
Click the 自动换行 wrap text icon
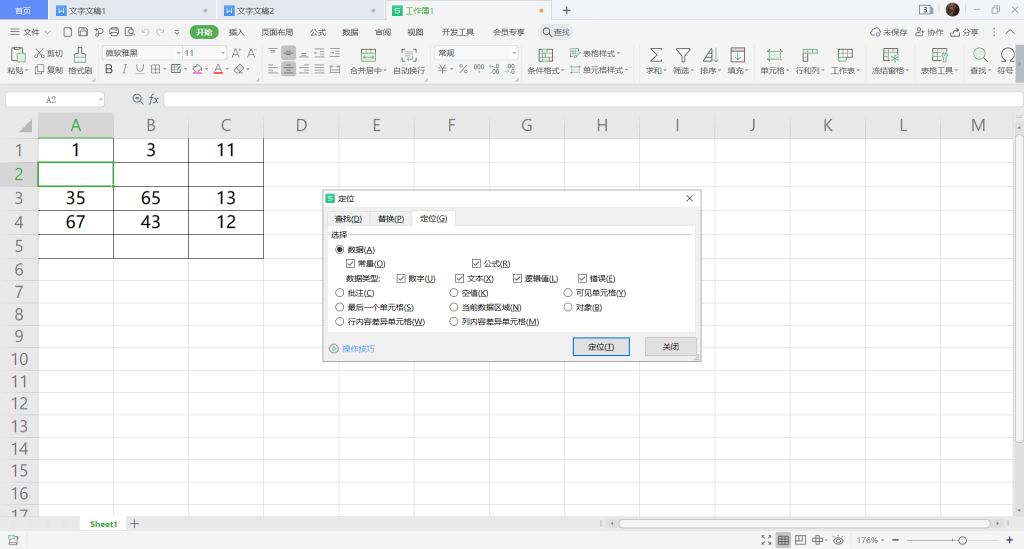tap(409, 55)
